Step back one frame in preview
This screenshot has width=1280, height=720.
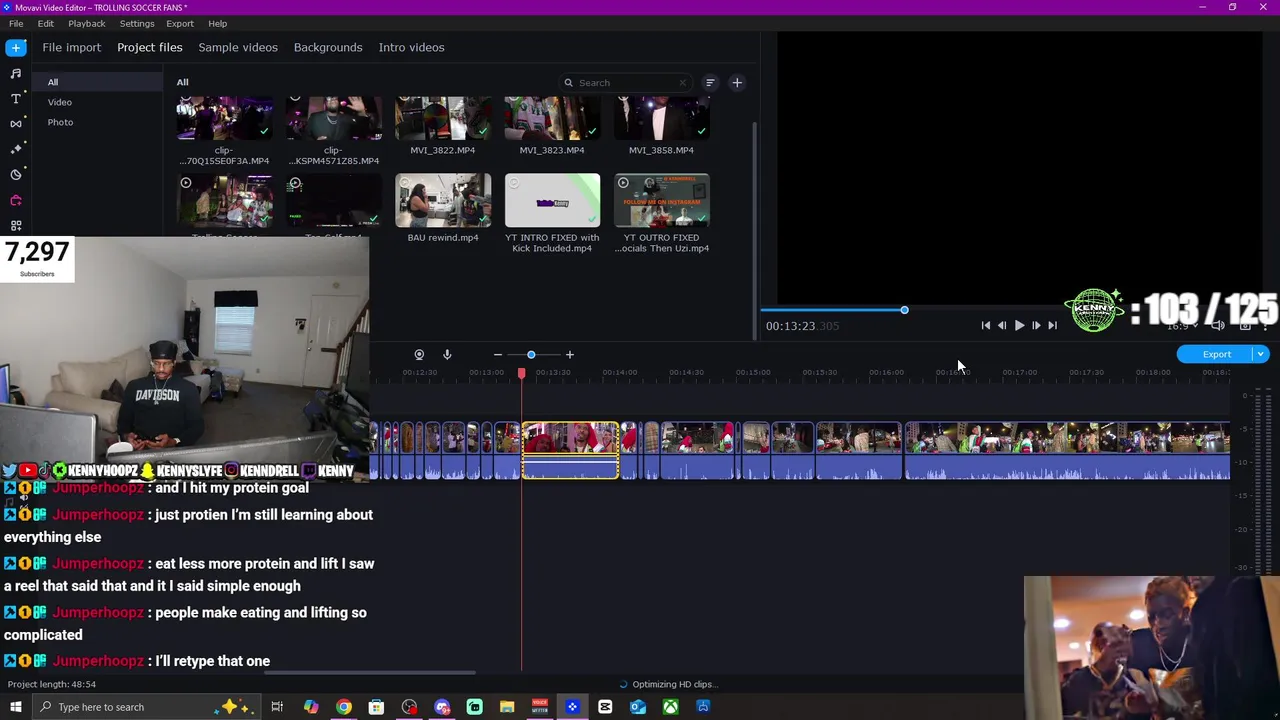1002,325
